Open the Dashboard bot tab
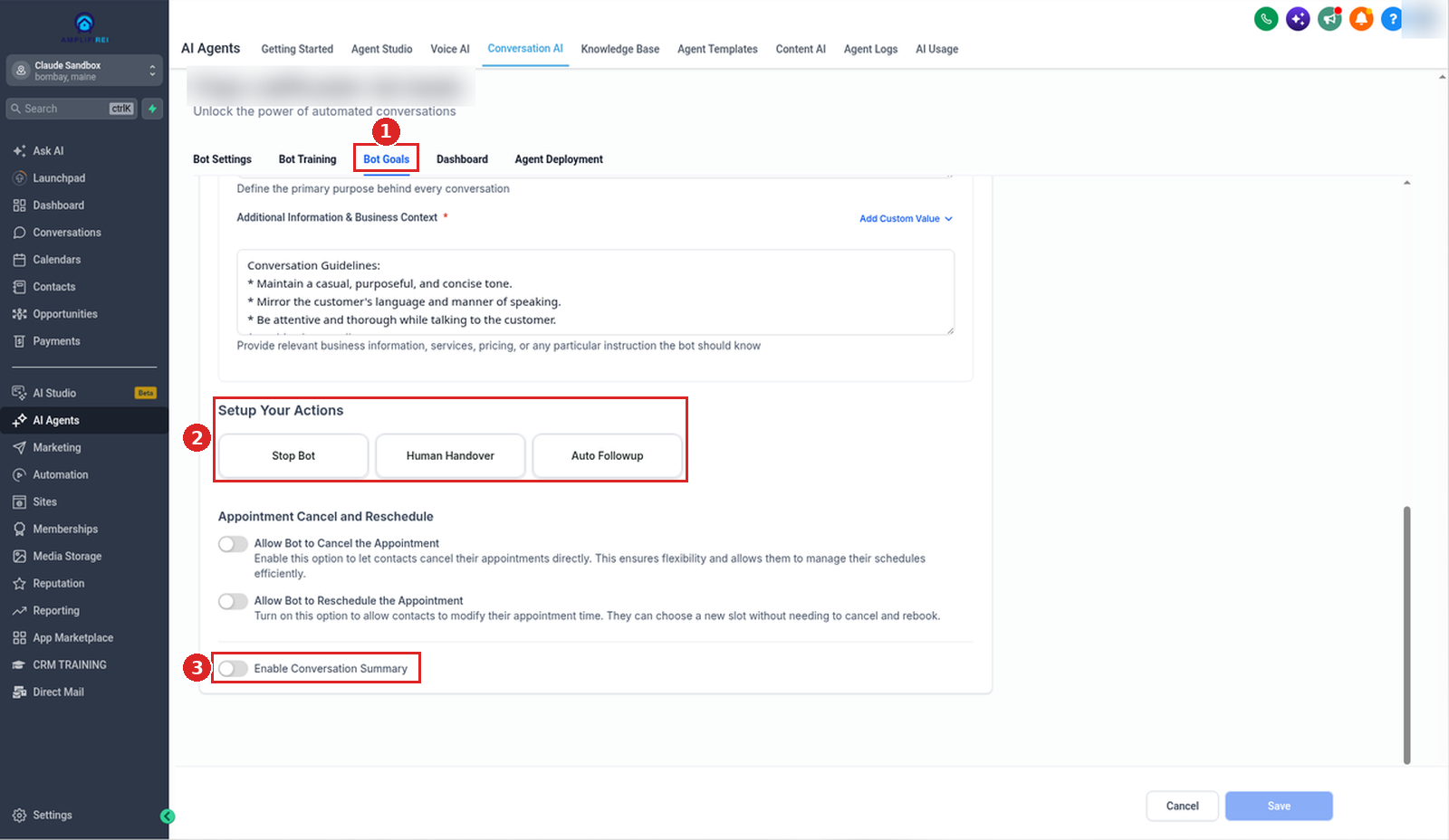The image size is (1449, 840). pyautogui.click(x=462, y=159)
